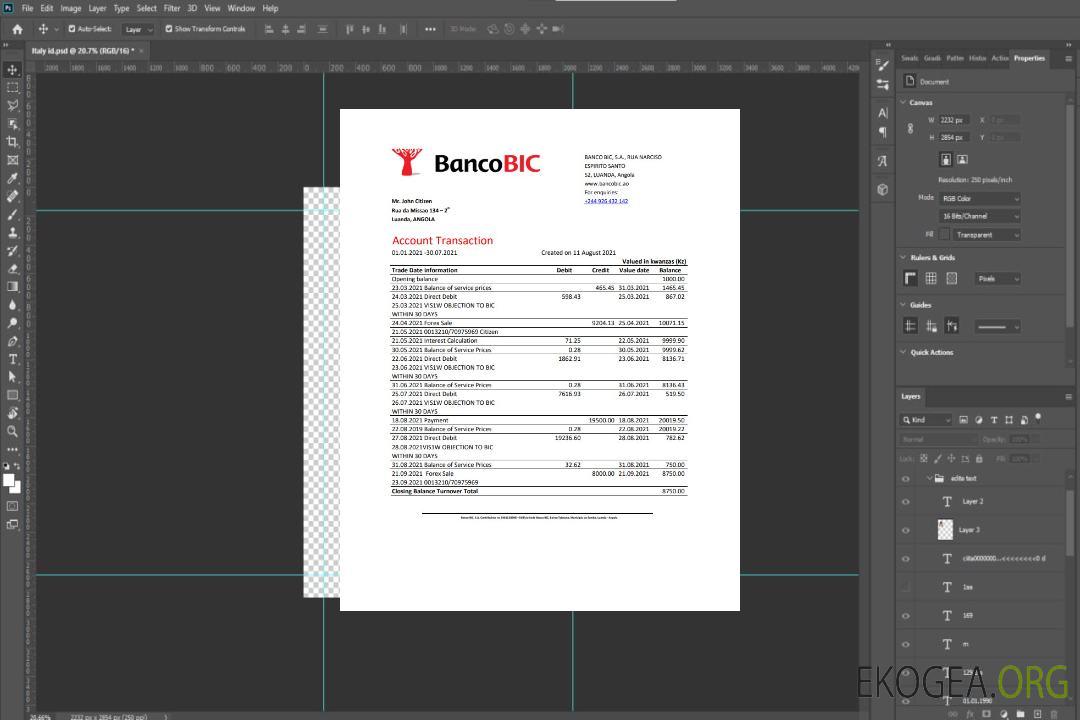1080x720 pixels.
Task: Toggle Show Transform Controls checkbox
Action: [169, 29]
